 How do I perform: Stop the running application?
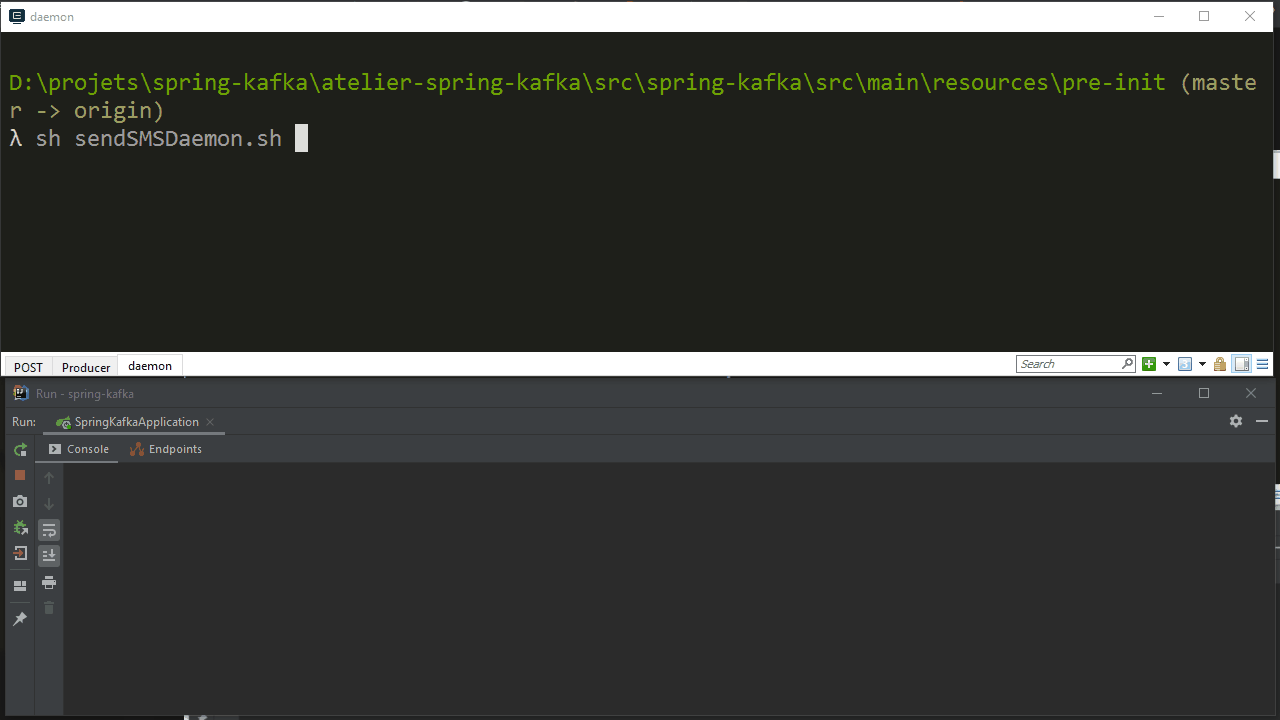pos(20,476)
